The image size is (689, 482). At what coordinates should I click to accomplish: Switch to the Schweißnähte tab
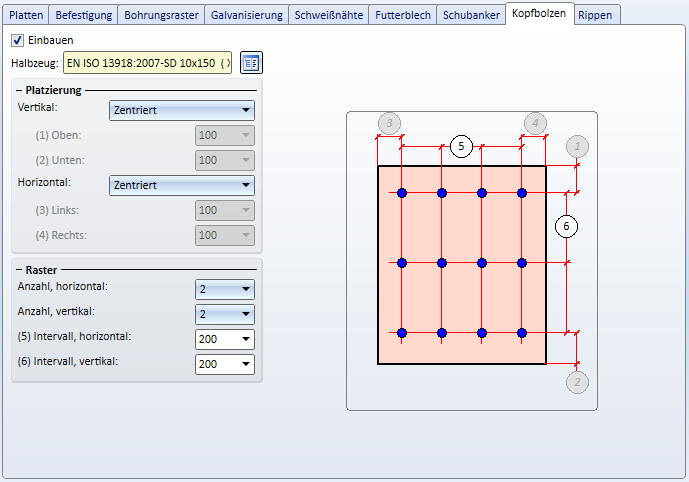329,15
